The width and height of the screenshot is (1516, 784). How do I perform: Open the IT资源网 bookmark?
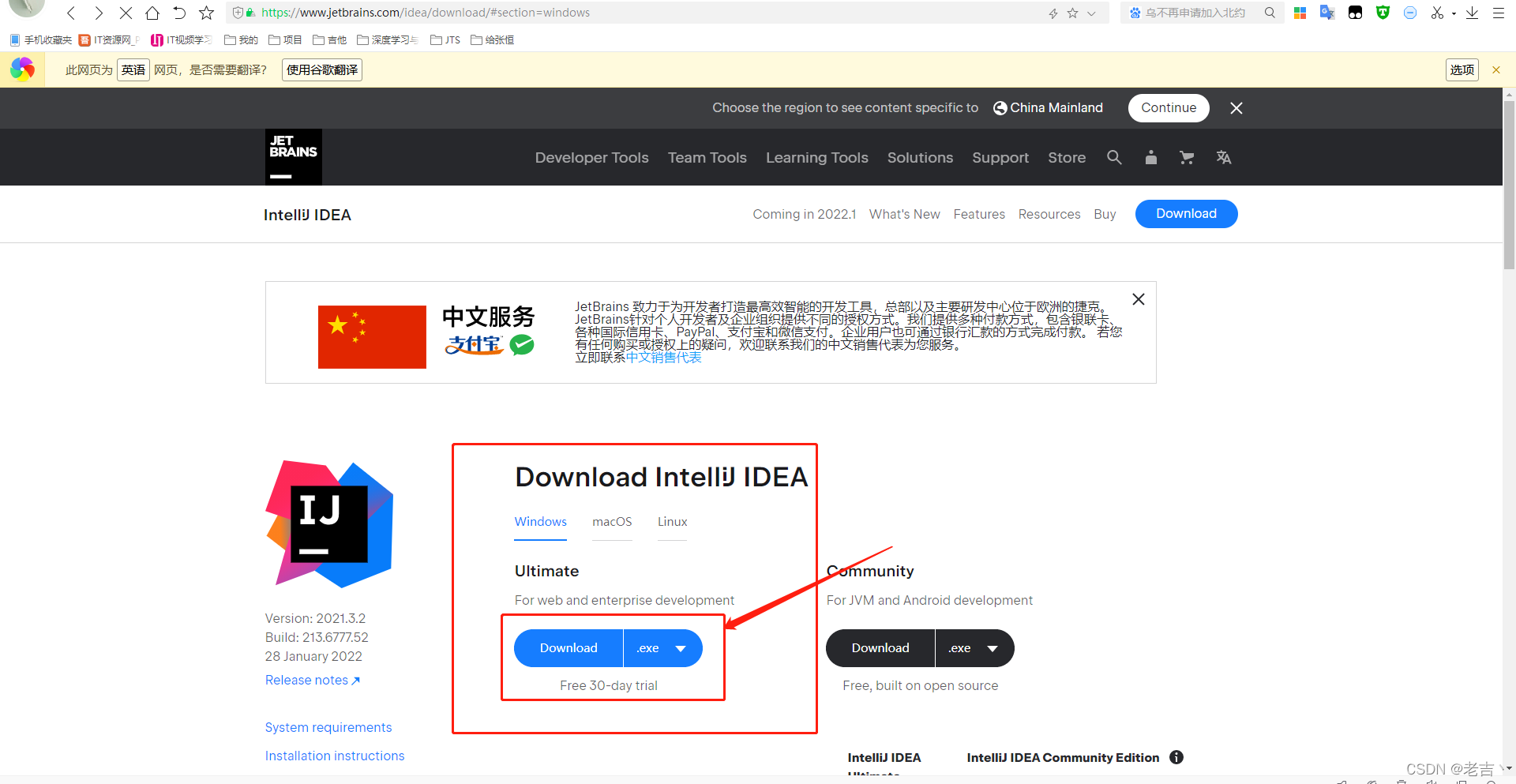(110, 39)
